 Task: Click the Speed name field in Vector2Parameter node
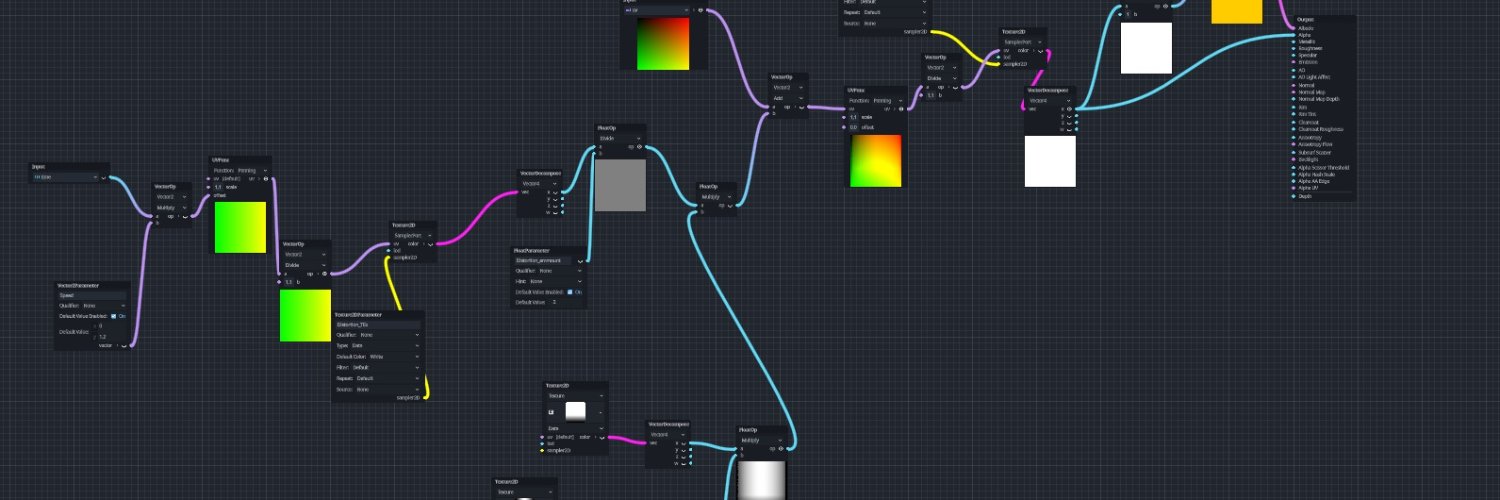pos(93,296)
